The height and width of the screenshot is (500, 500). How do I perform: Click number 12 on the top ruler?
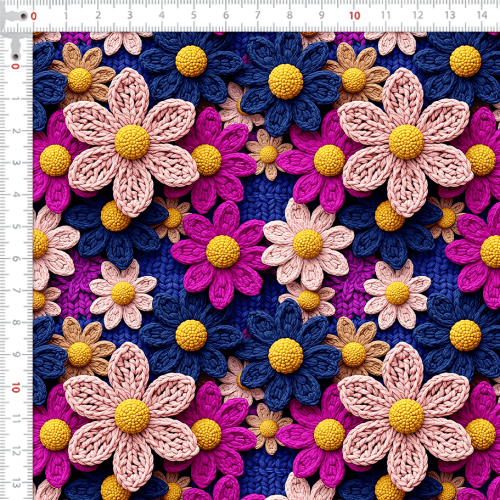[x=418, y=15]
